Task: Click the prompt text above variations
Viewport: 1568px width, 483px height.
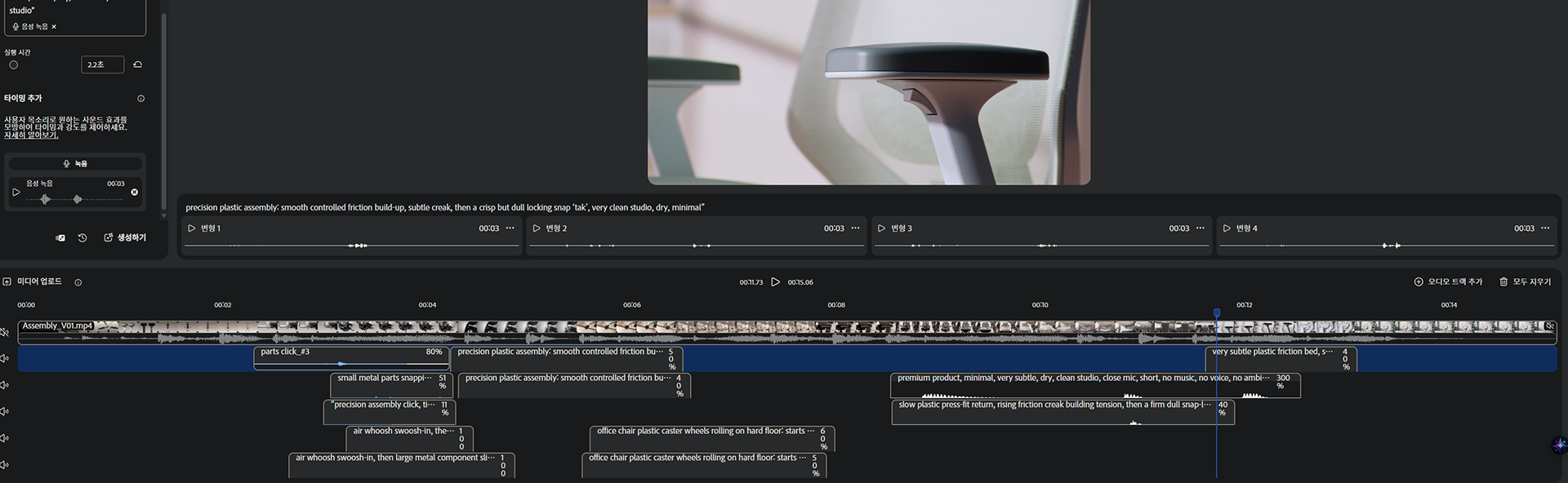Action: tap(444, 207)
